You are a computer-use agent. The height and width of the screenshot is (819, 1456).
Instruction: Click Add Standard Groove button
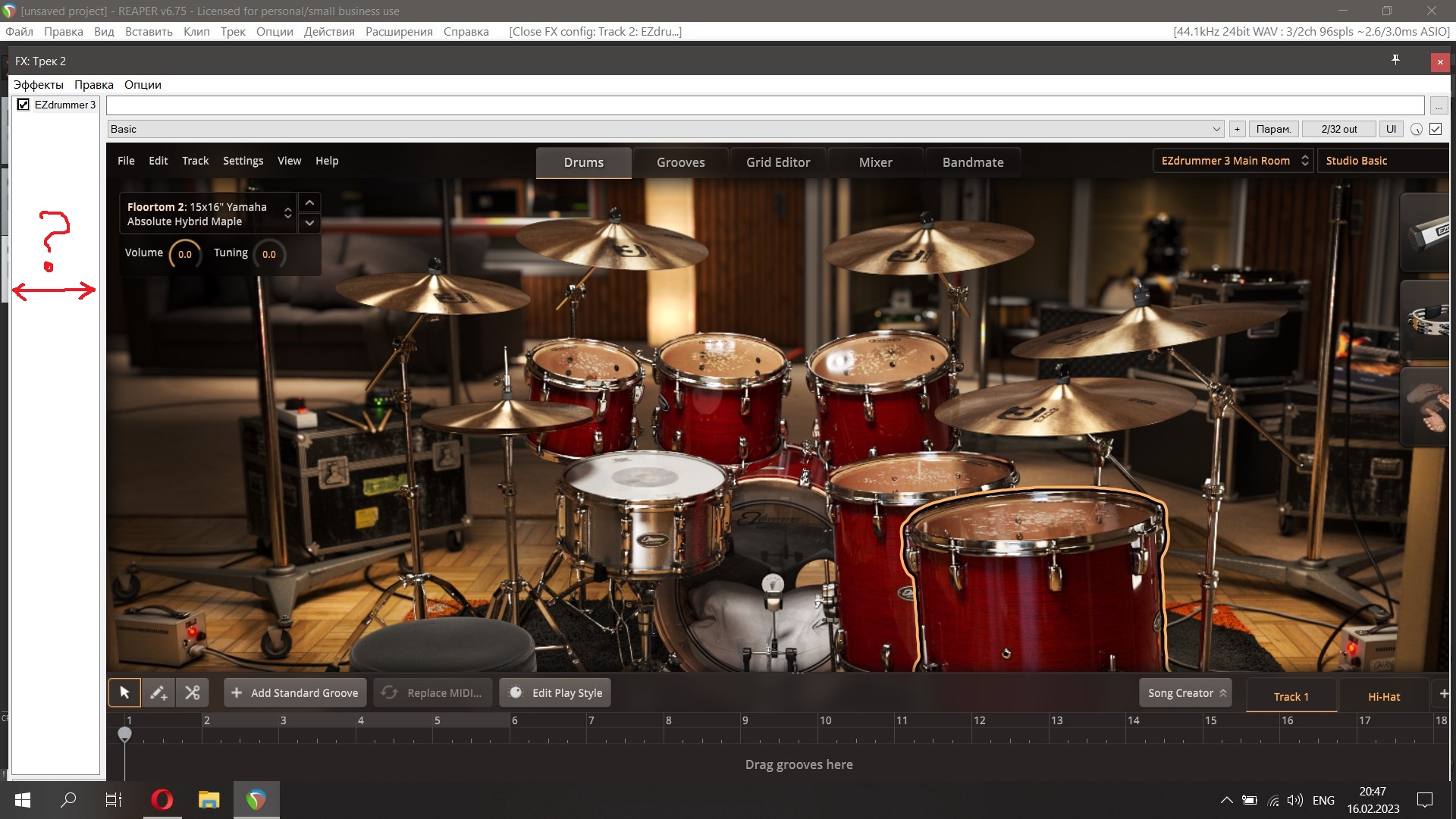pyautogui.click(x=295, y=693)
